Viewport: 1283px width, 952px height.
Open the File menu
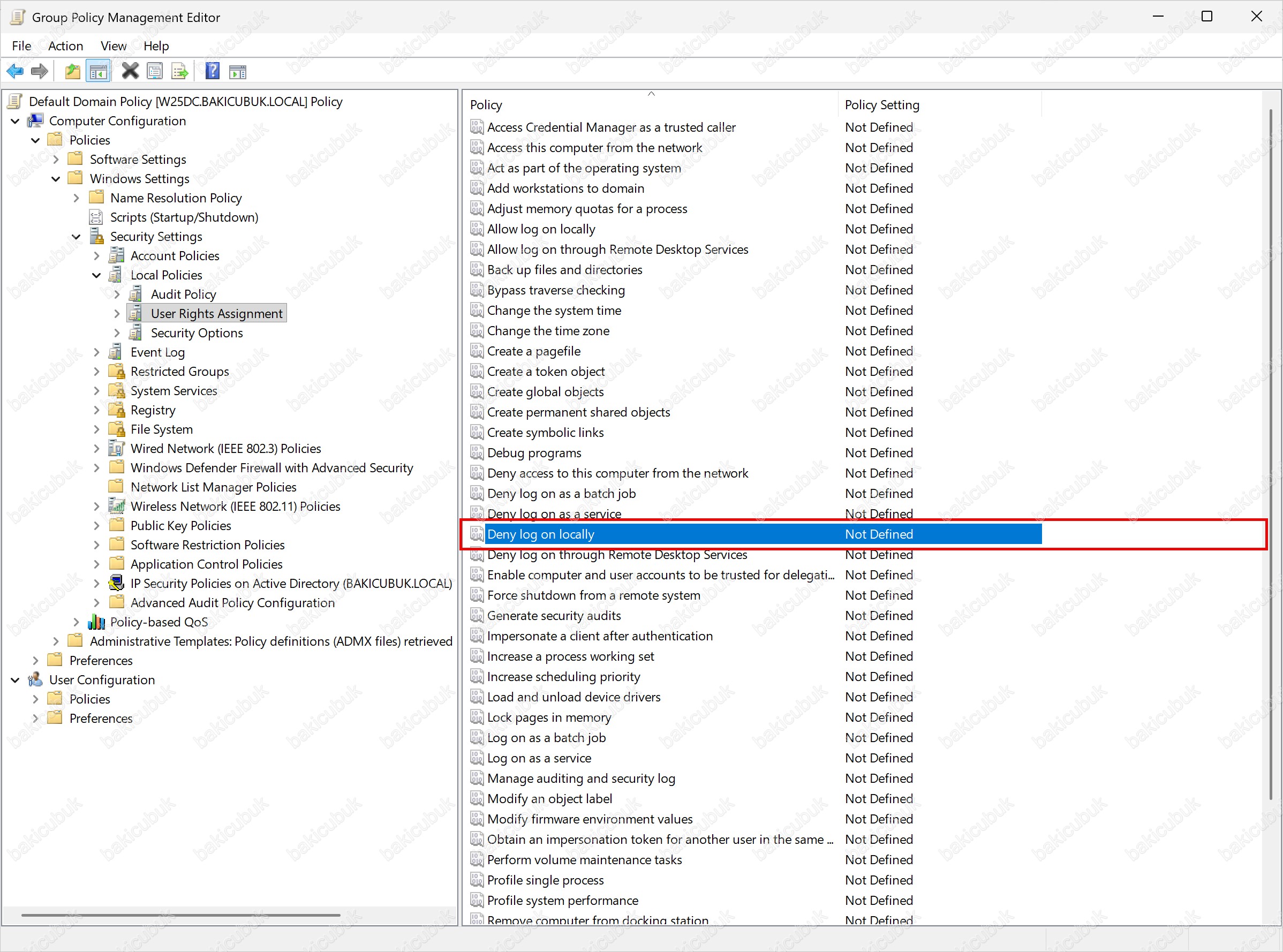[x=21, y=46]
